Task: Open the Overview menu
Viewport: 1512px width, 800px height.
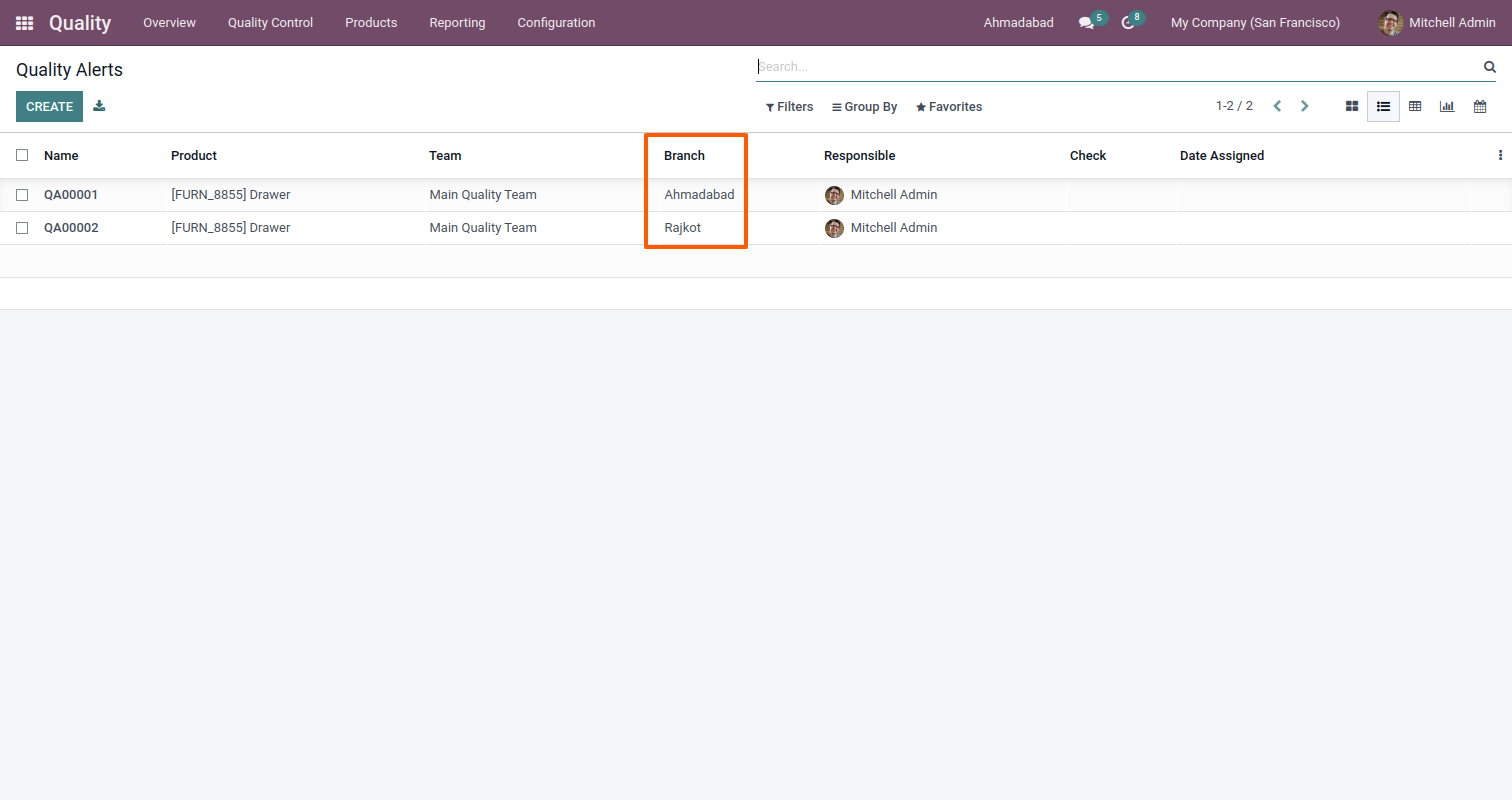Action: pos(169,23)
